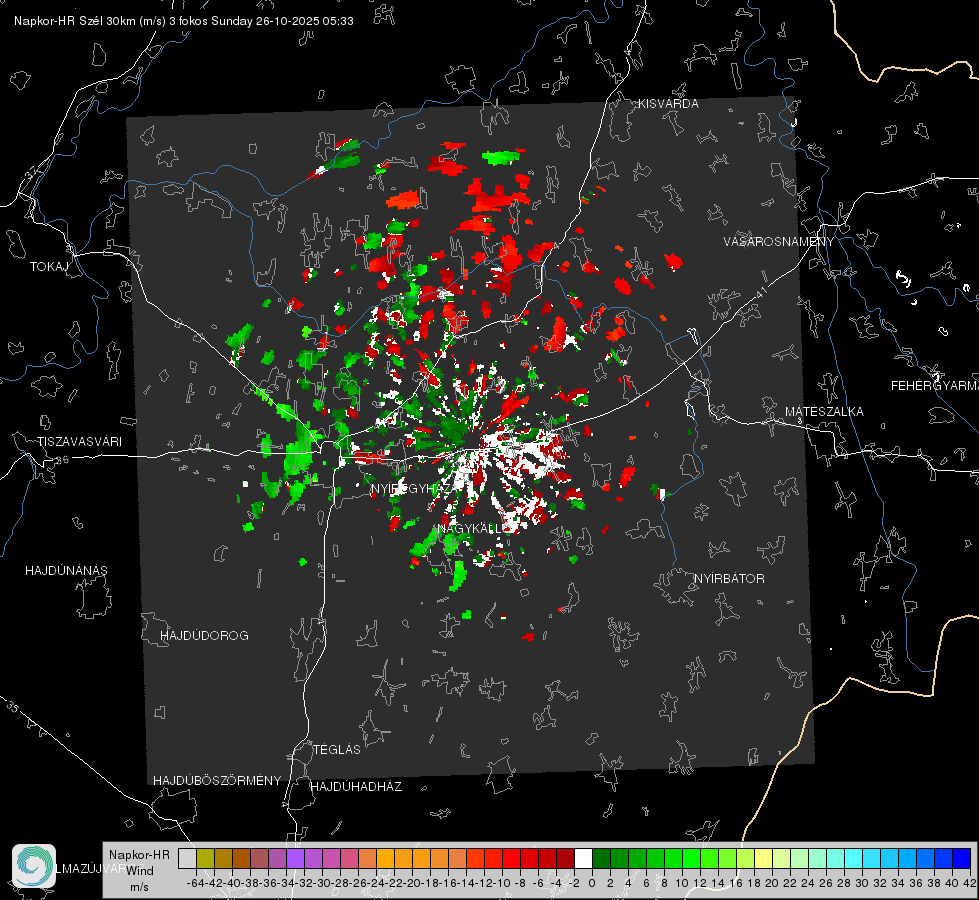Click the road number 41 label
Viewport: 979px width, 900px height.
click(x=762, y=292)
